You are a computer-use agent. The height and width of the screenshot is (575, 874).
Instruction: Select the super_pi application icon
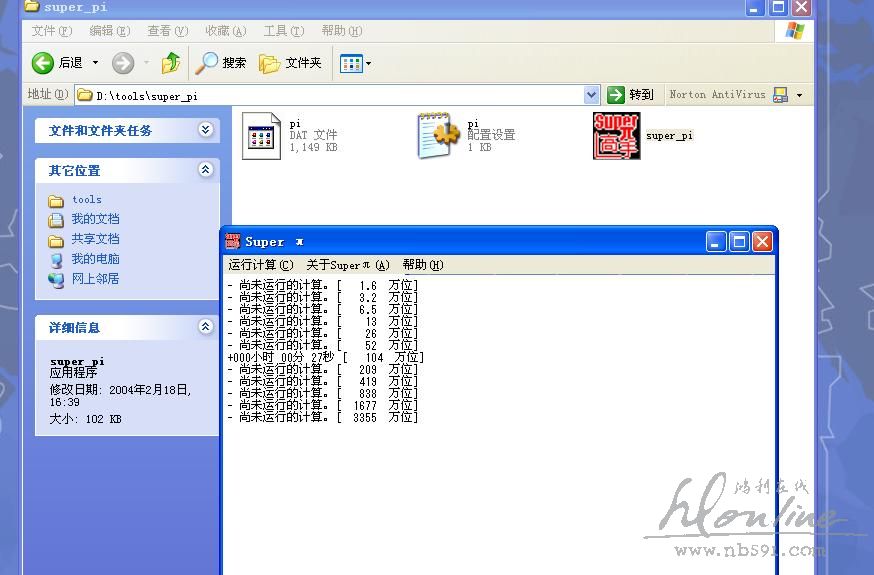point(616,136)
